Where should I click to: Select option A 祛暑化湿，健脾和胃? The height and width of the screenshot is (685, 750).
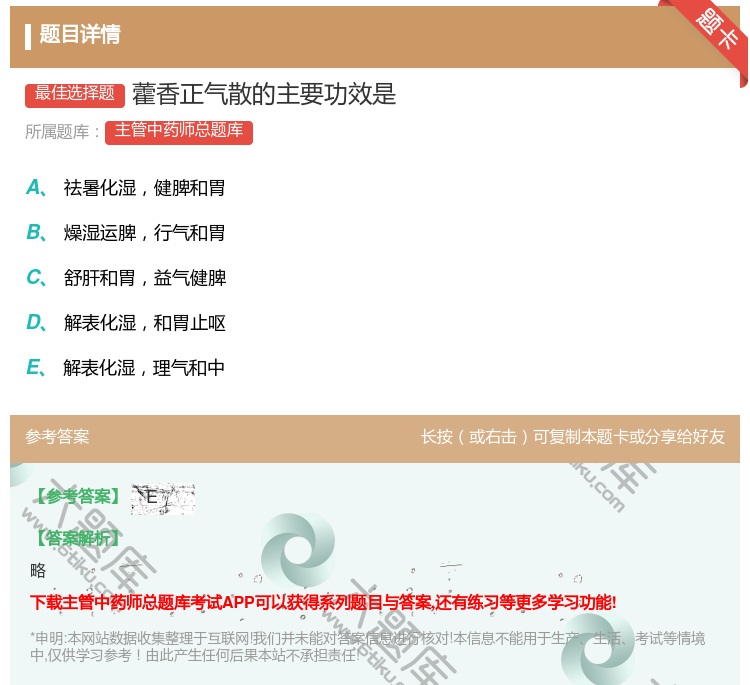pos(144,188)
